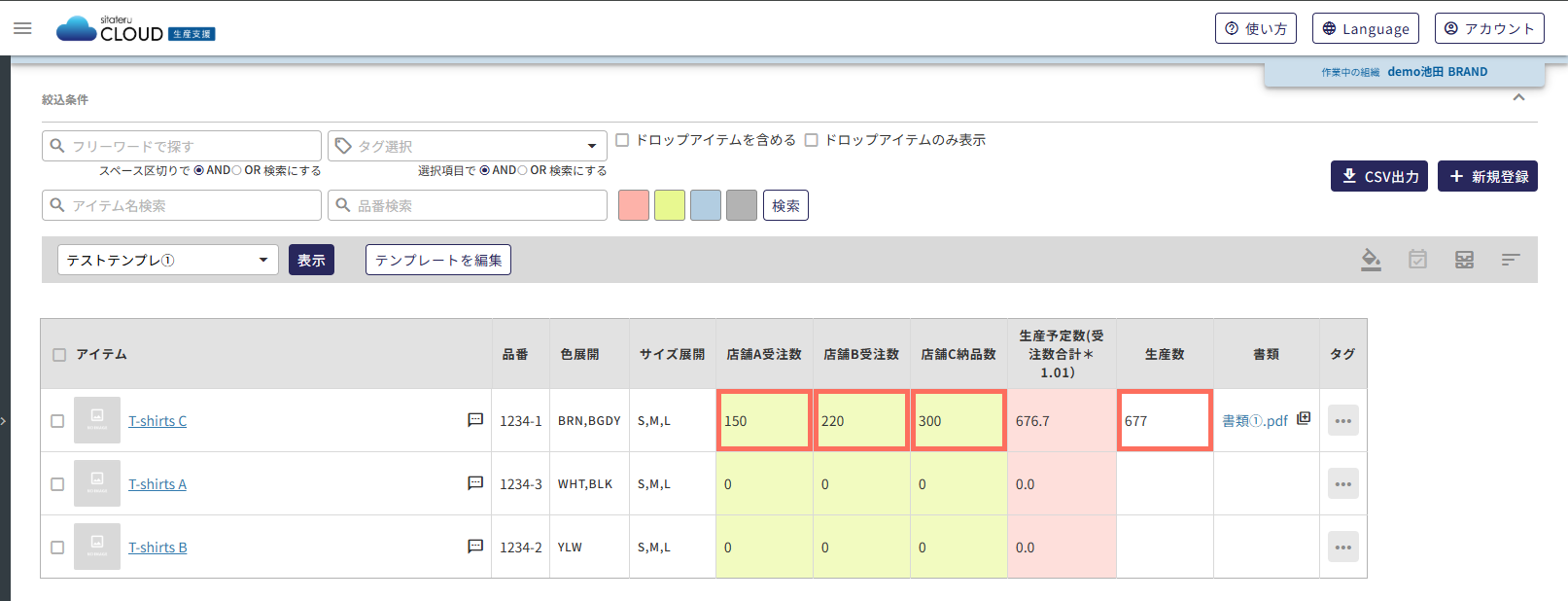The width and height of the screenshot is (1568, 601).
Task: Click the paint bucket color fill icon
Action: click(x=1371, y=260)
